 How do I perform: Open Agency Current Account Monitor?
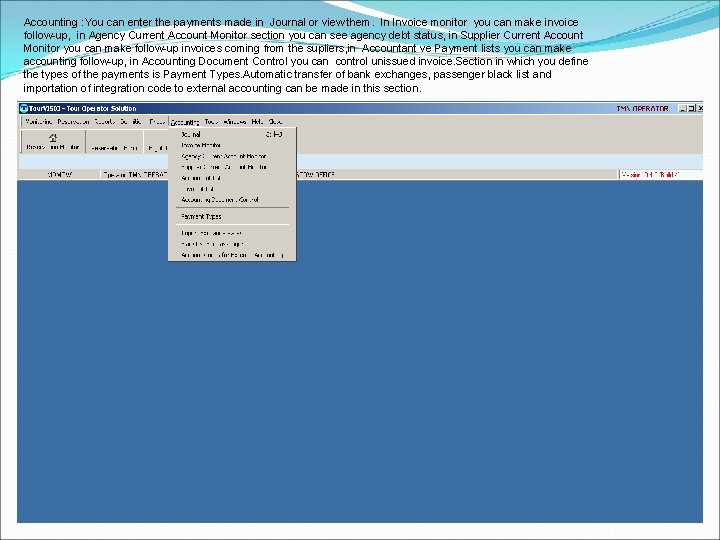pyautogui.click(x=232, y=156)
